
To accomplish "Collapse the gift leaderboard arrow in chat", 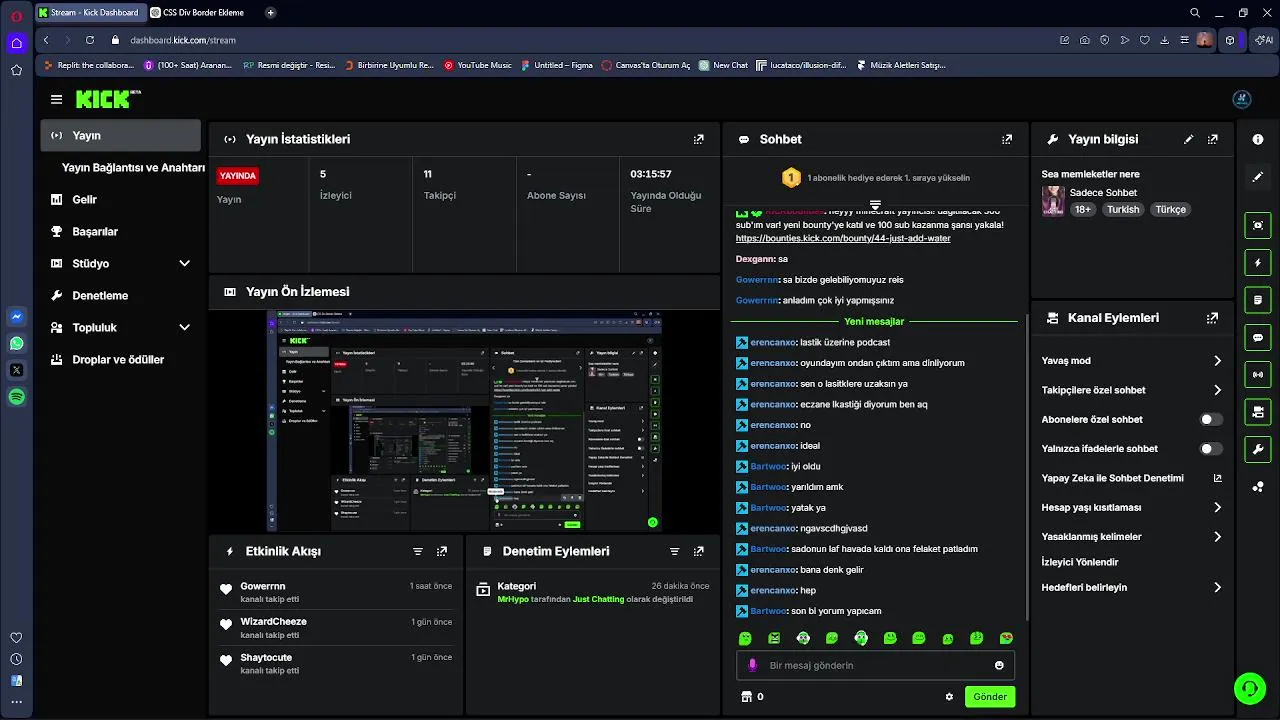I will tap(875, 205).
